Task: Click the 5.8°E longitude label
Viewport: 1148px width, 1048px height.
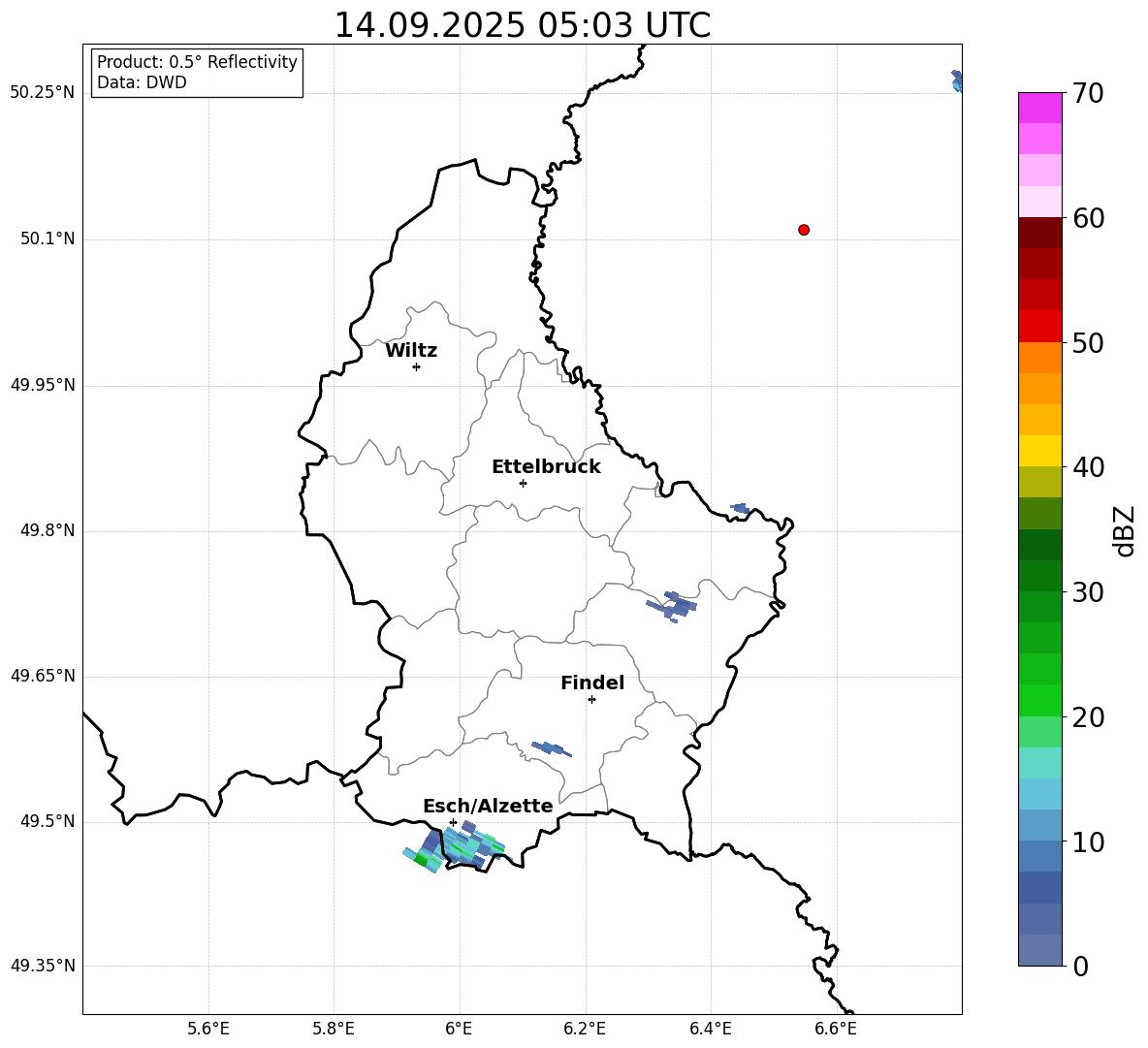Action: [x=334, y=1029]
